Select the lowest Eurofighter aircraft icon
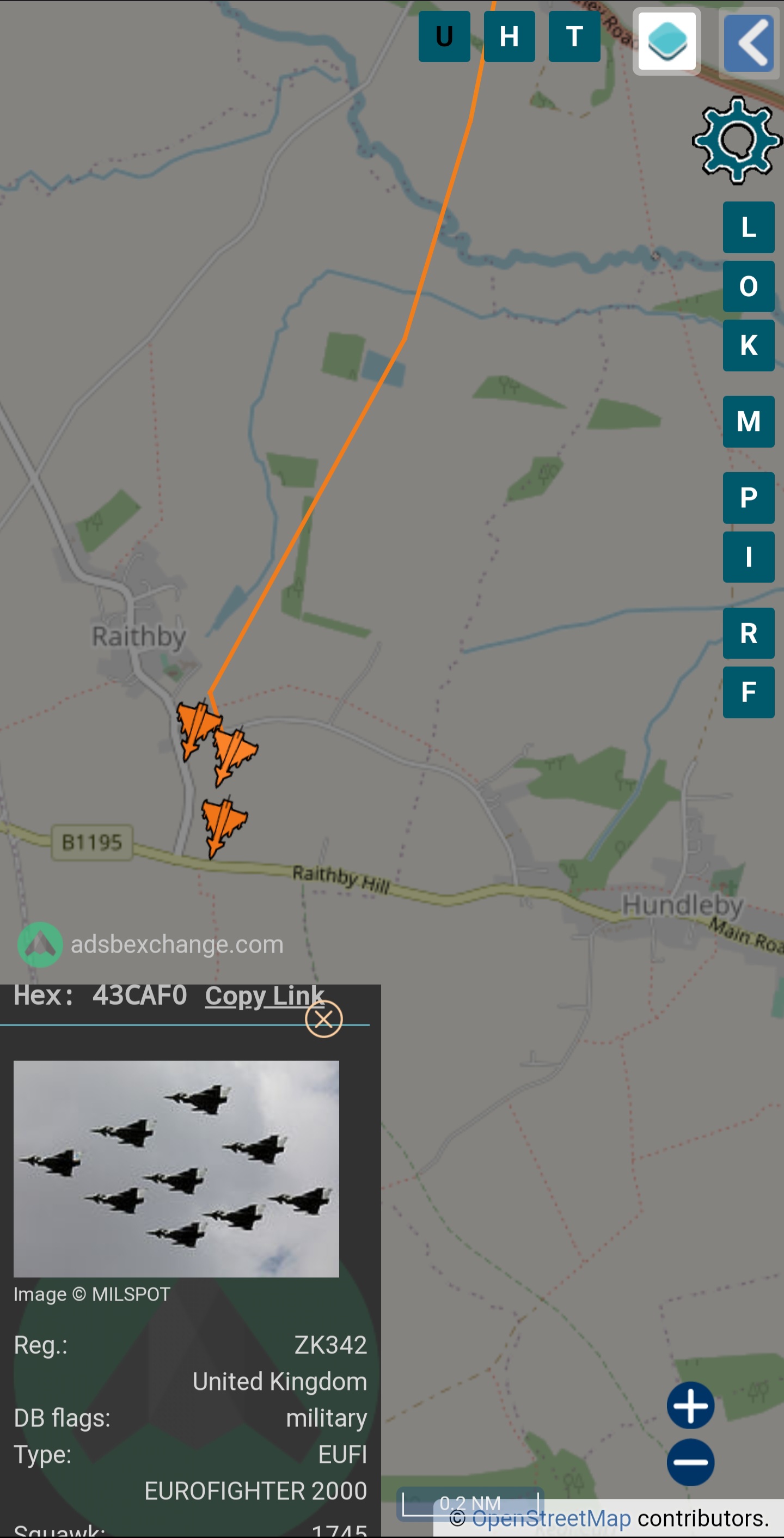784x1538 pixels. click(224, 827)
